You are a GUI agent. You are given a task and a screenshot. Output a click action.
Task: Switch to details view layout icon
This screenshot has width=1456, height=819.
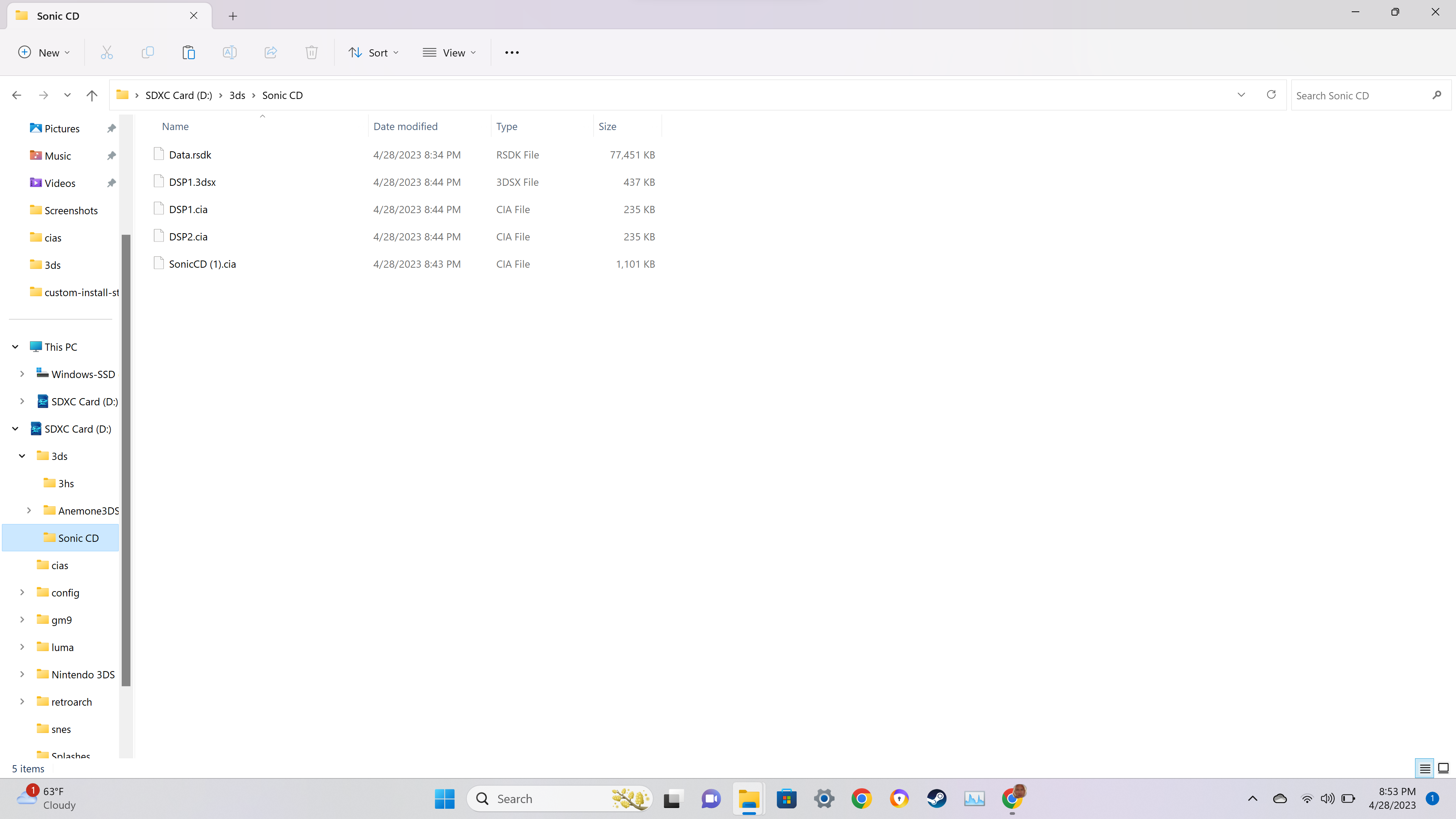(x=1425, y=769)
